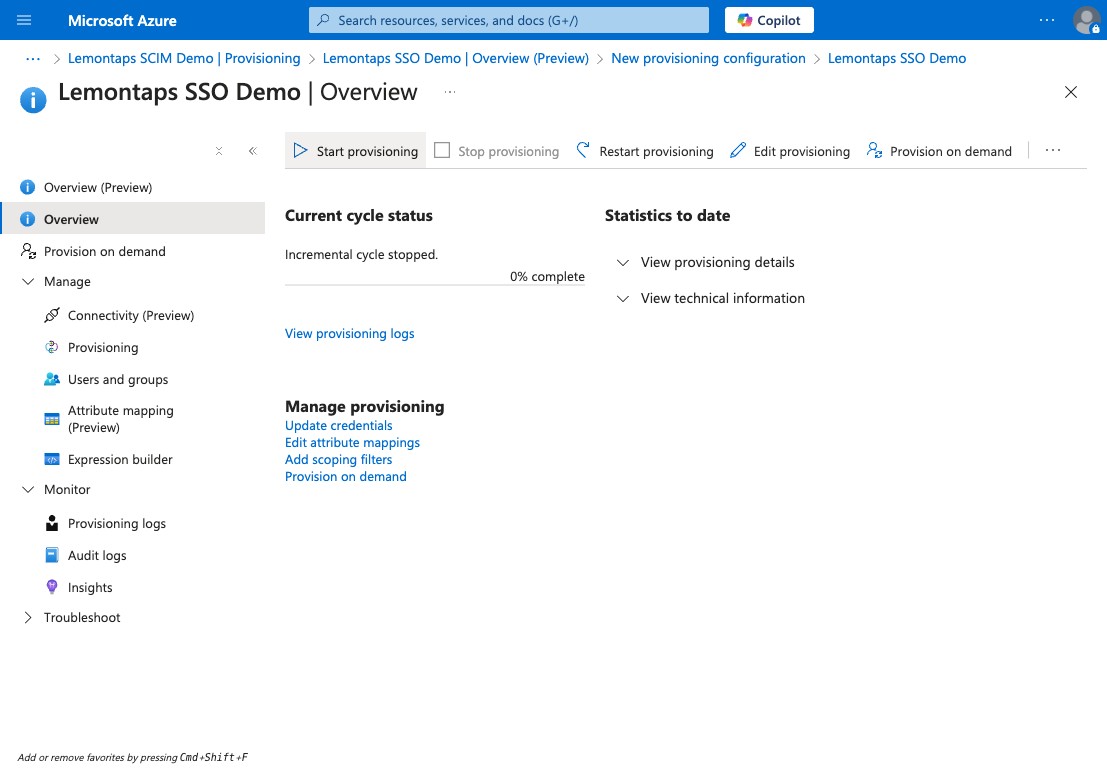Close the Lemontaps SSO Demo blade
Viewport: 1107px width, 768px height.
1070,92
